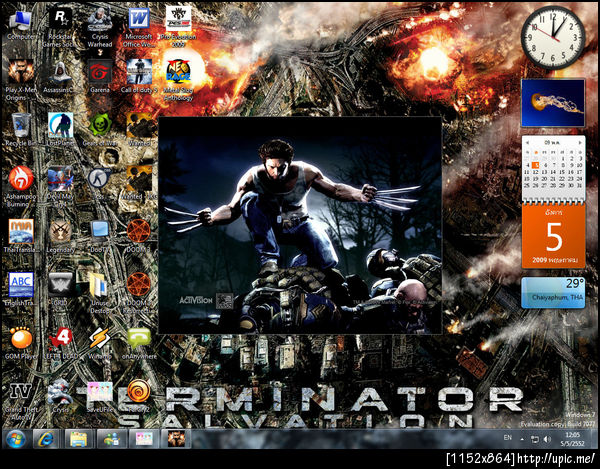Open the Recycle Bin
The width and height of the screenshot is (600, 469).
click(x=21, y=130)
